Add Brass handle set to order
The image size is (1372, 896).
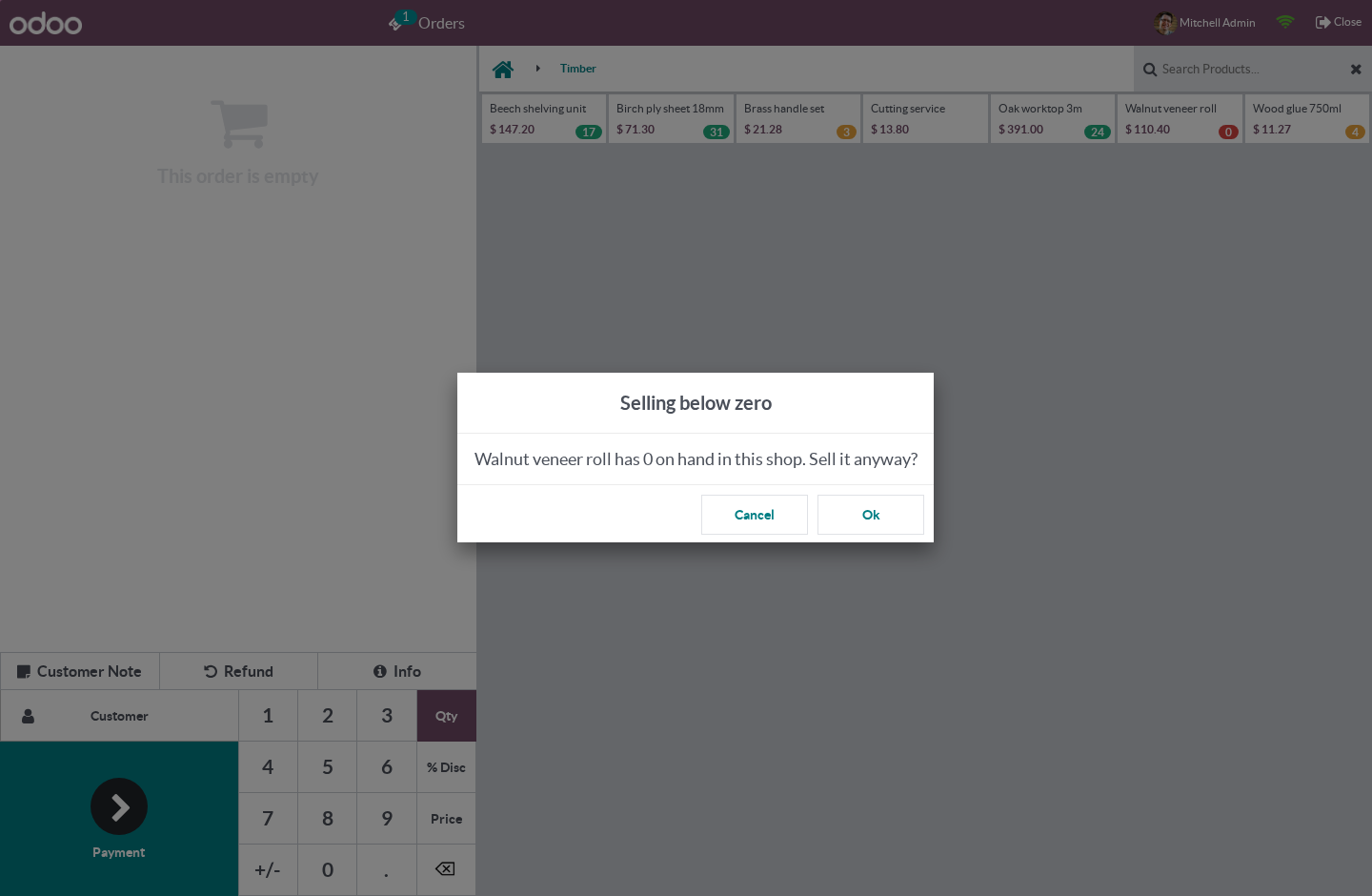798,118
